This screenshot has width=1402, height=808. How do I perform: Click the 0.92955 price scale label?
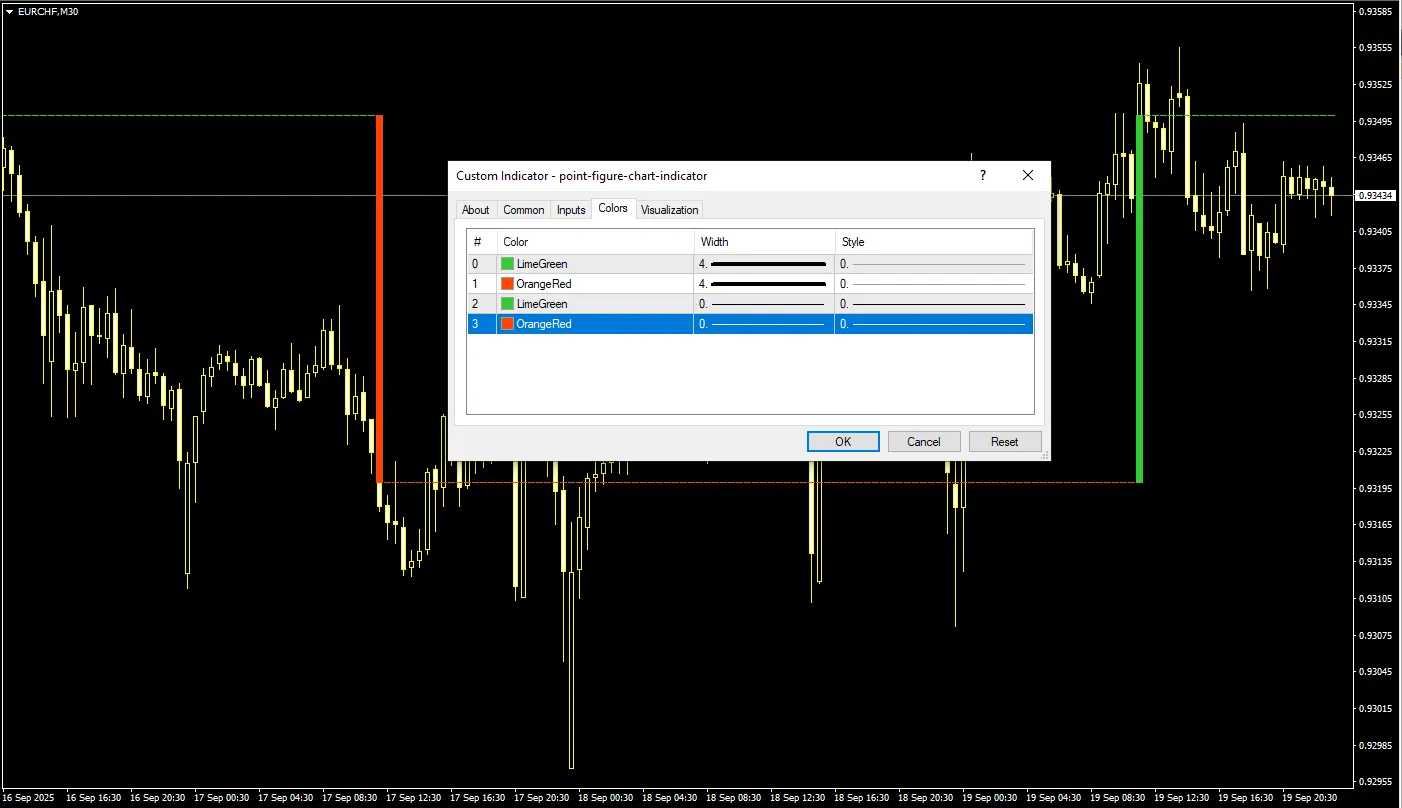tap(1376, 782)
